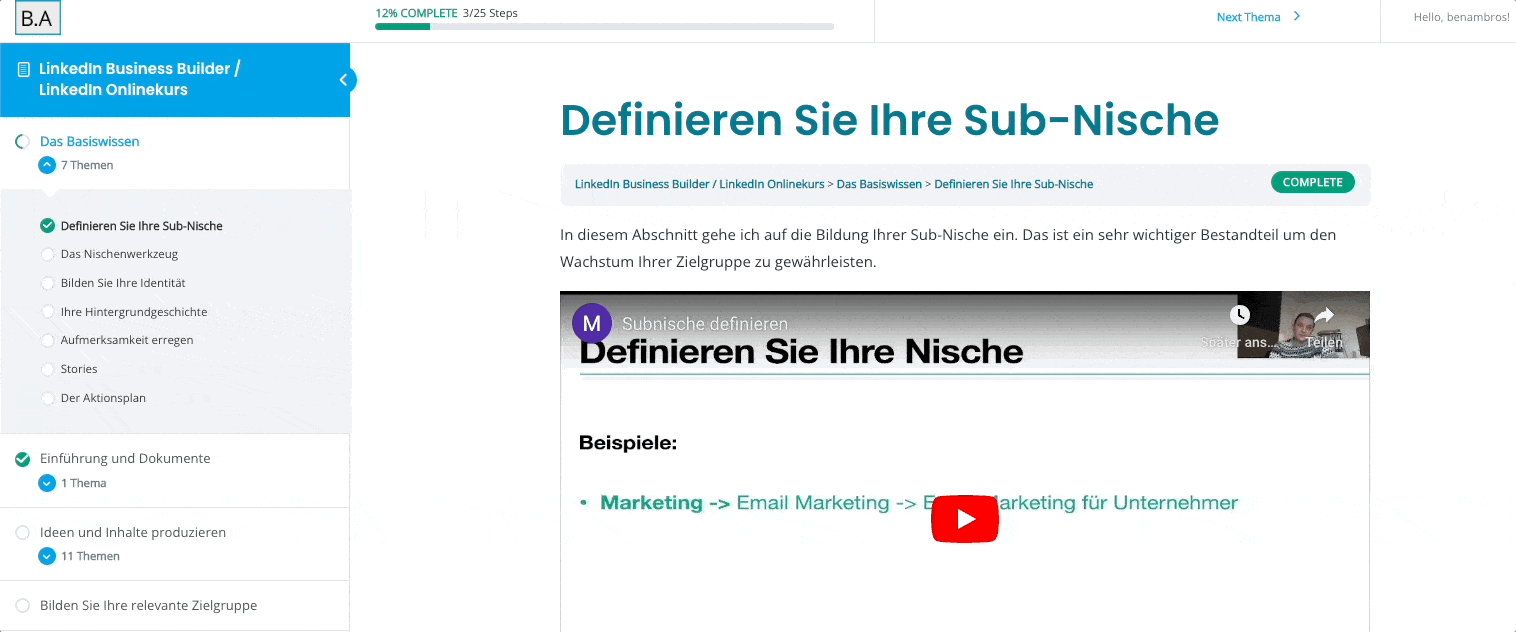Click green checkmark beside Einführung und Dokumente
The width and height of the screenshot is (1516, 632).
pyautogui.click(x=23, y=459)
